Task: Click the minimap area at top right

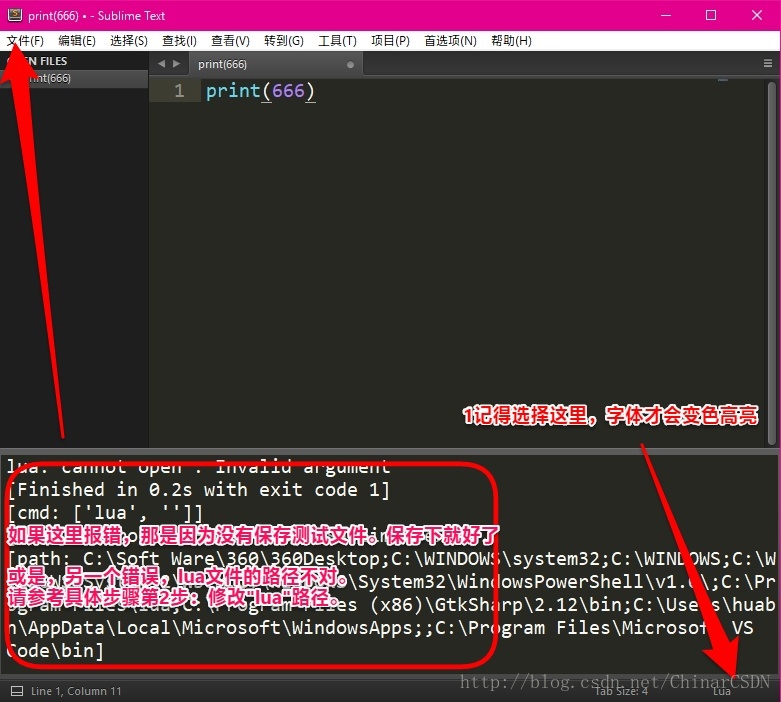Action: click(x=723, y=81)
